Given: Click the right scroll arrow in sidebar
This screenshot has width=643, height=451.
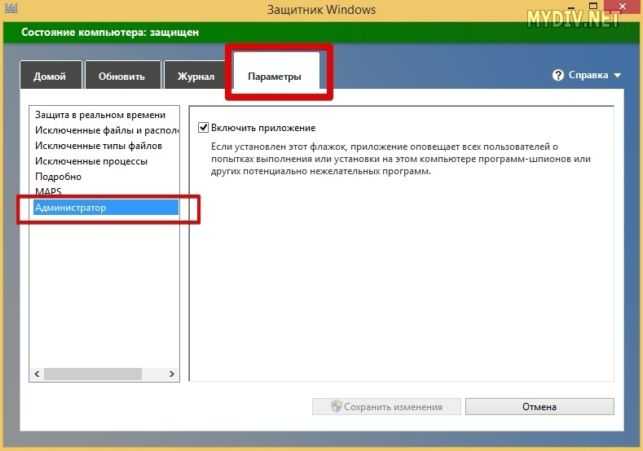Looking at the screenshot, I should click(172, 374).
